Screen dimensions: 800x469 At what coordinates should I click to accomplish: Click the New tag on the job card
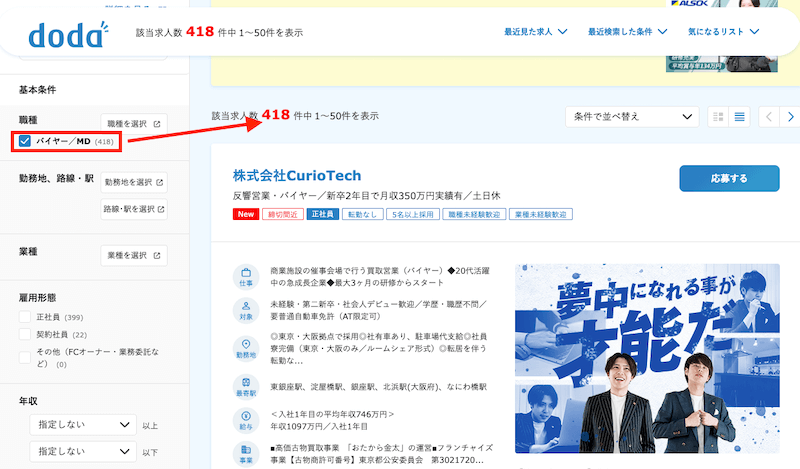[x=246, y=214]
